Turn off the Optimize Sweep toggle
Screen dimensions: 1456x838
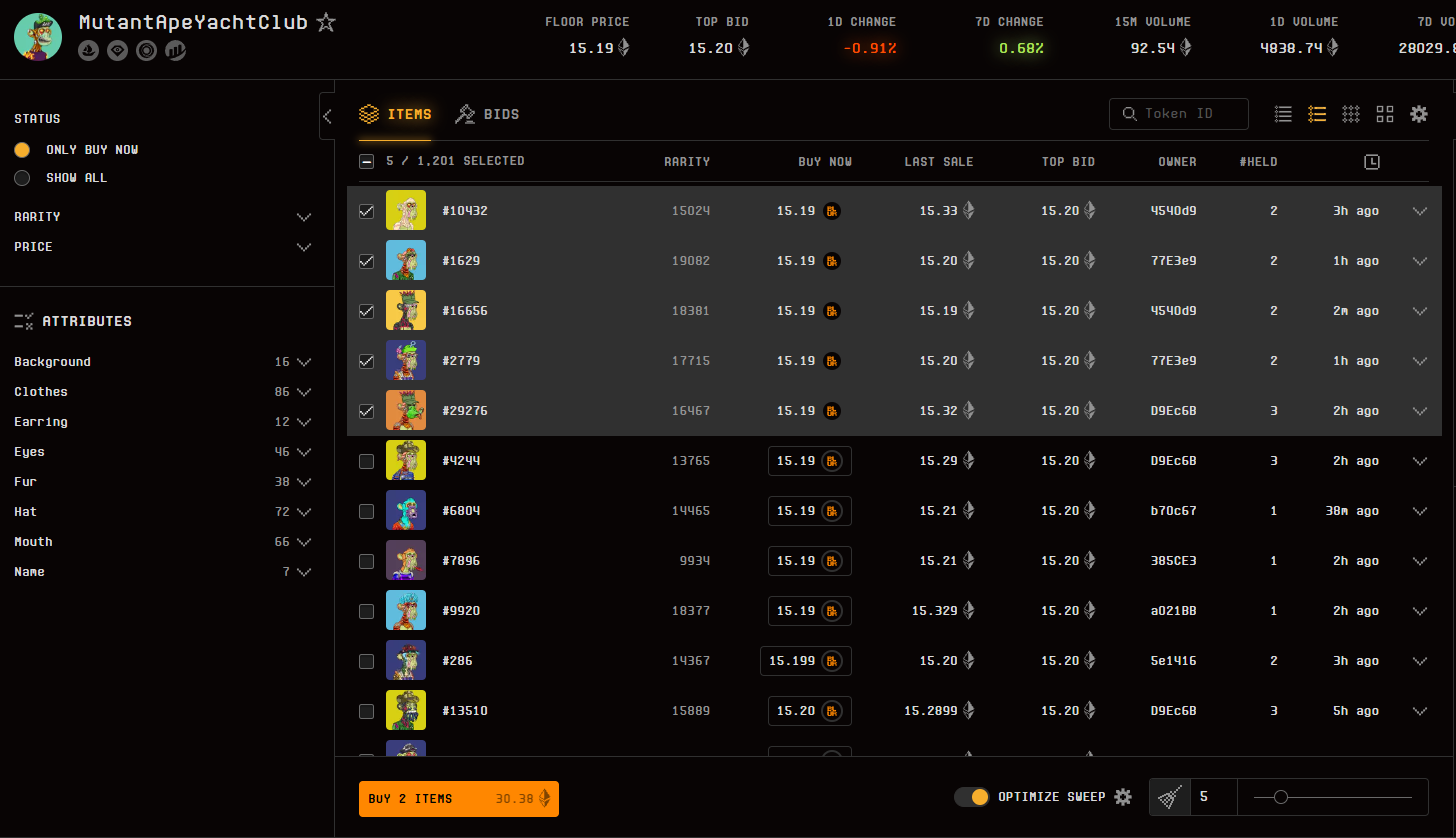pos(971,797)
